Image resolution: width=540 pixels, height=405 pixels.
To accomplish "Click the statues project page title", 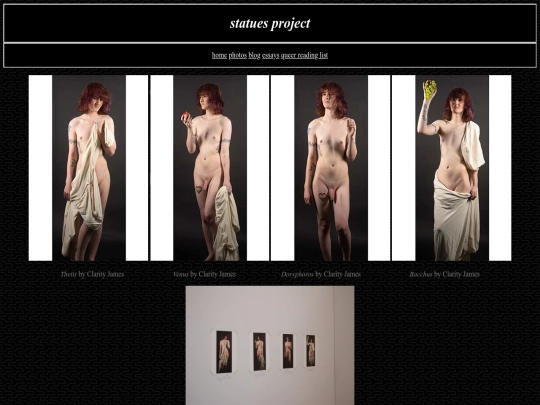I will click(270, 23).
